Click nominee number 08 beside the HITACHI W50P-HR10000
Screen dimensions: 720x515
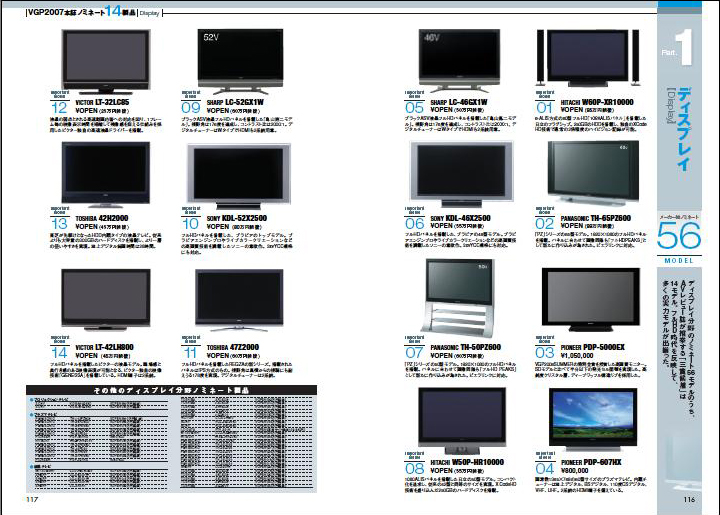tap(414, 469)
